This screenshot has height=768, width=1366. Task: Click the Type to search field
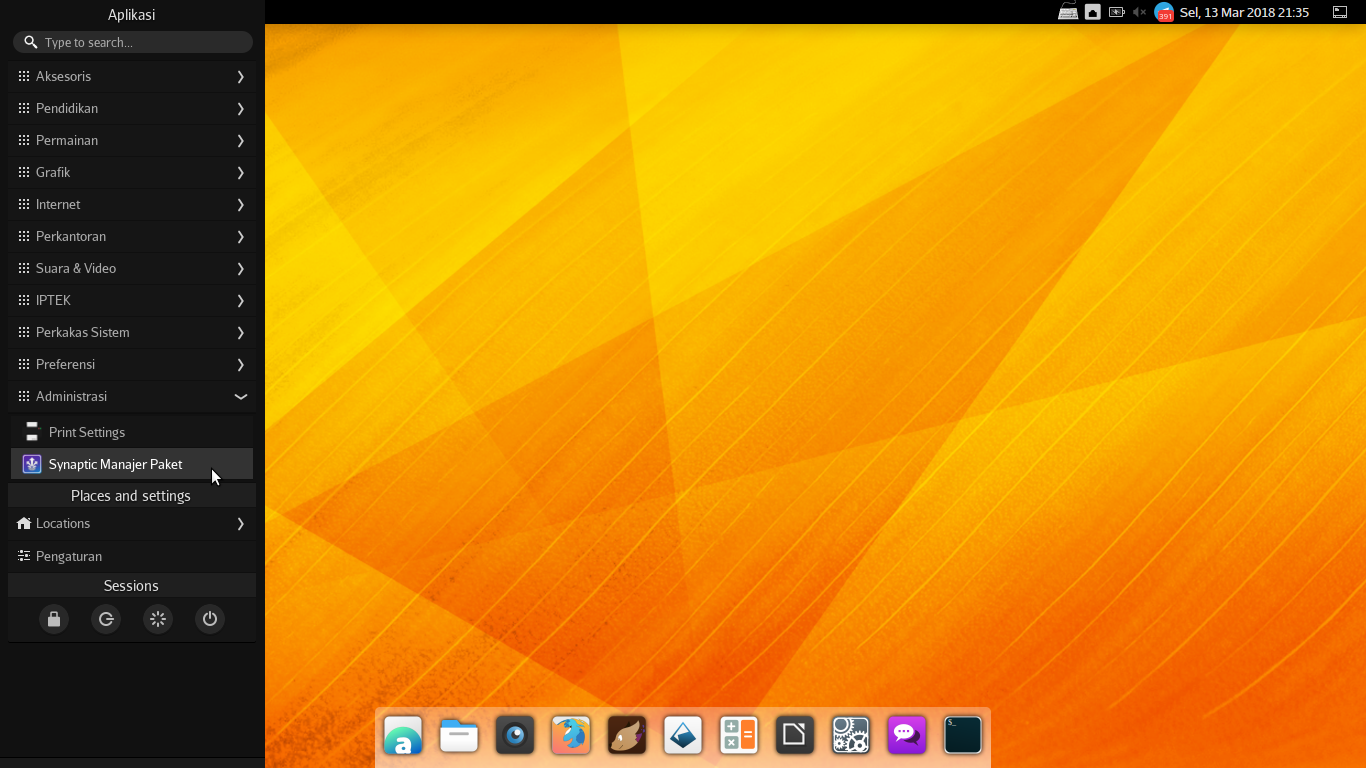(140, 42)
